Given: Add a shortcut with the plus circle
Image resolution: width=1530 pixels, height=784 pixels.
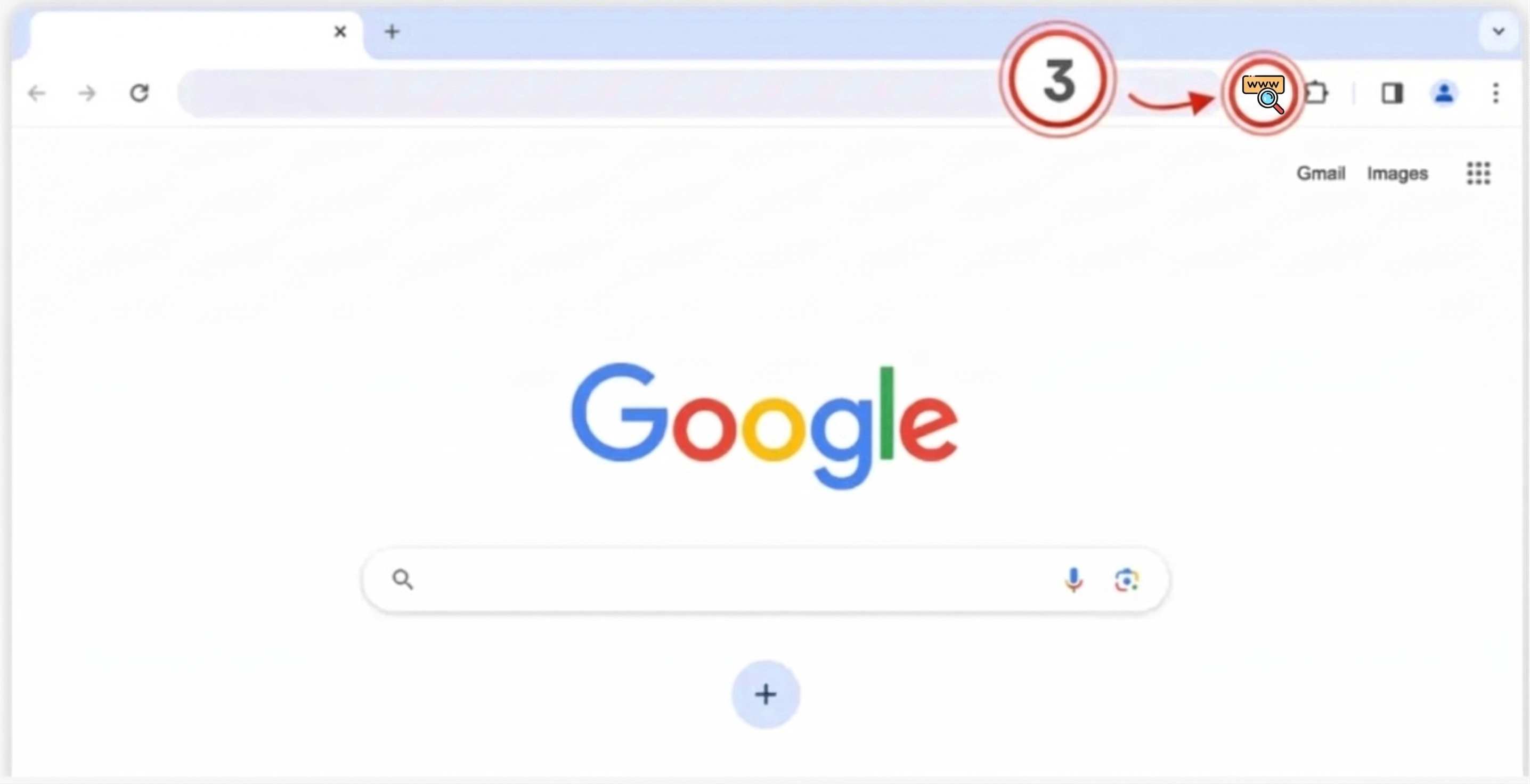Looking at the screenshot, I should (x=766, y=695).
